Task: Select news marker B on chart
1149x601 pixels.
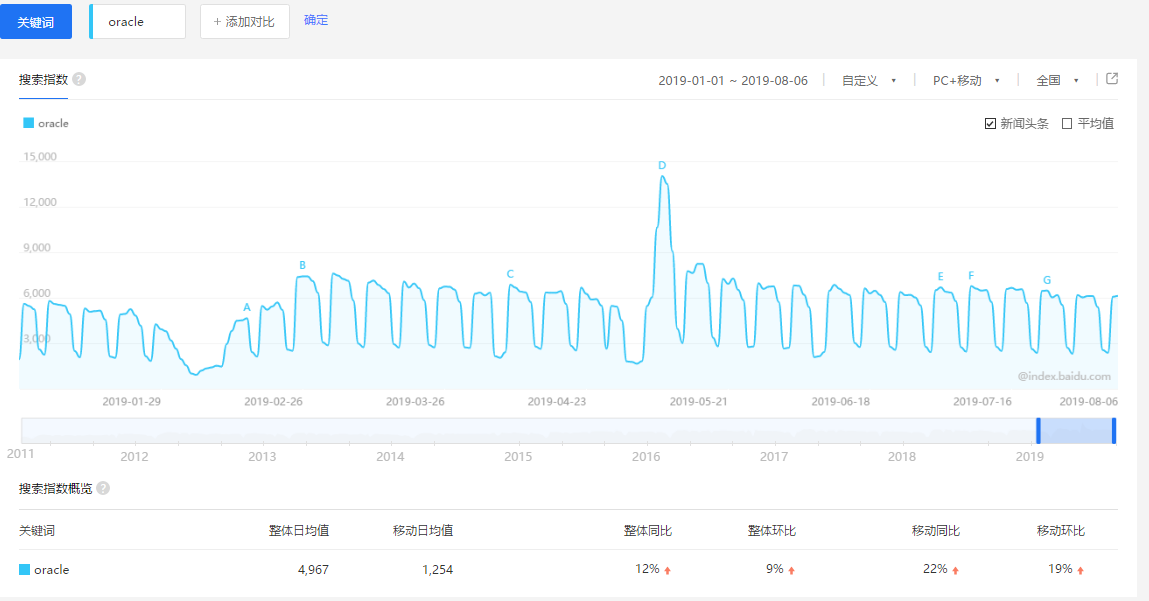Action: click(302, 265)
